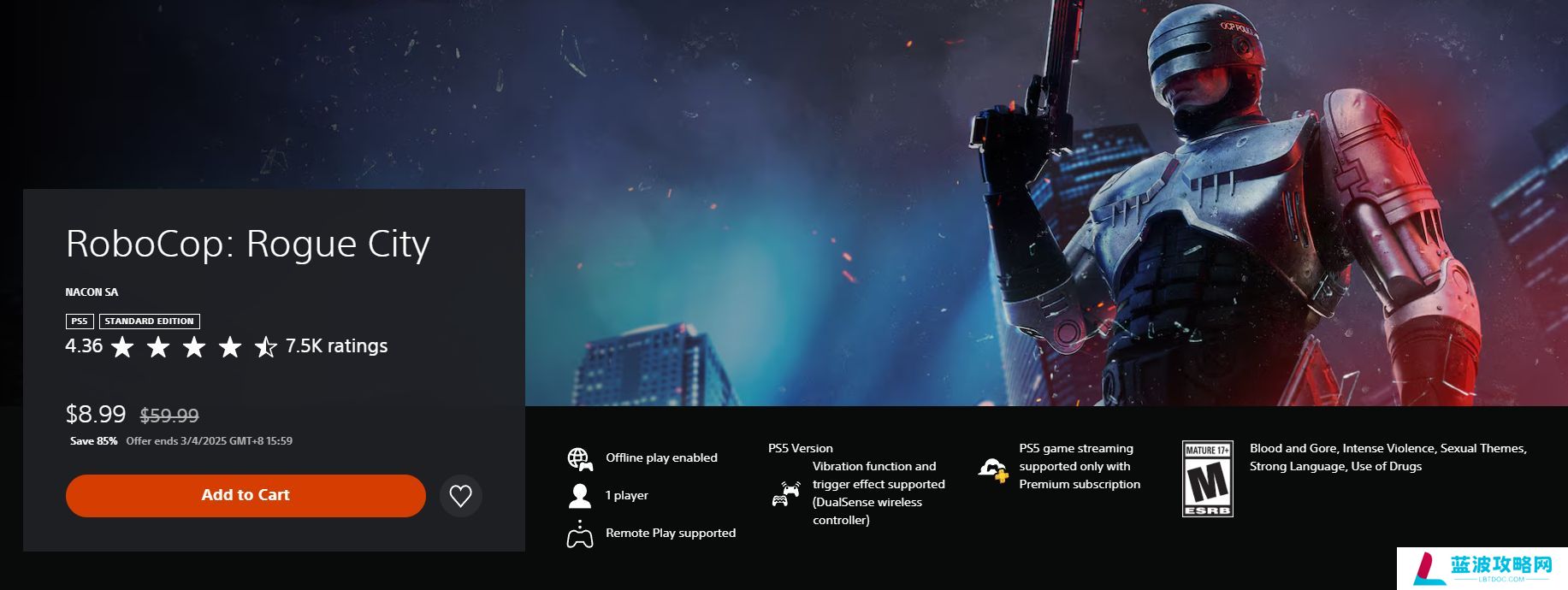Click the half-filled fifth rating star
Image resolution: width=1568 pixels, height=590 pixels.
pyautogui.click(x=266, y=346)
